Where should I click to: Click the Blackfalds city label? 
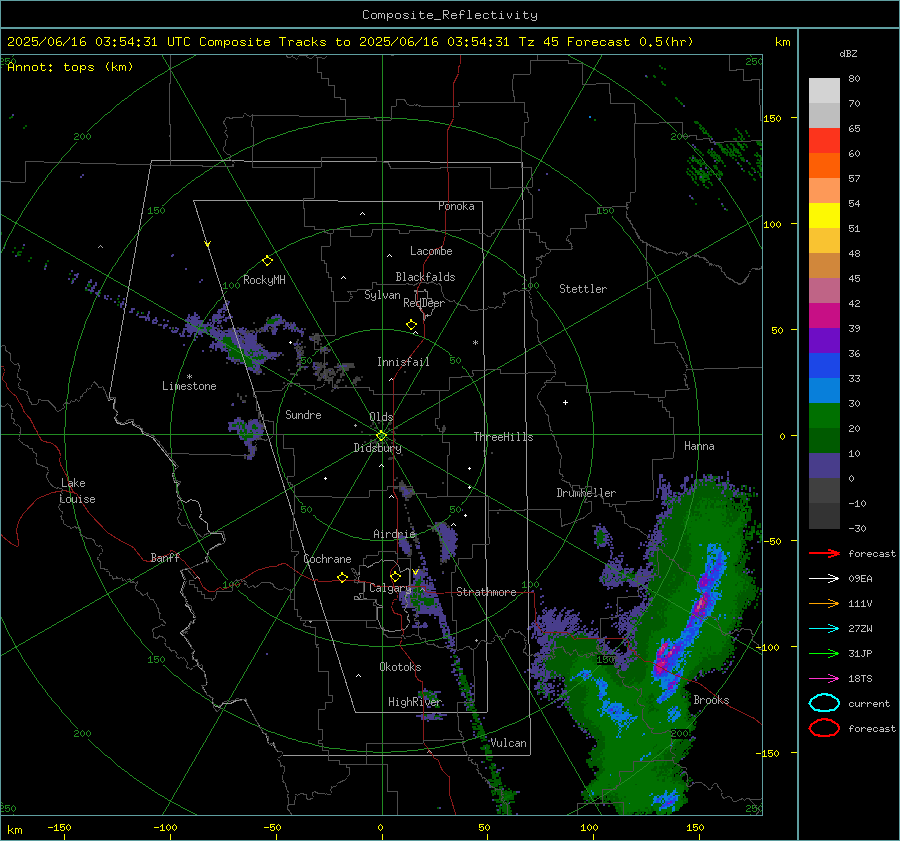click(425, 277)
